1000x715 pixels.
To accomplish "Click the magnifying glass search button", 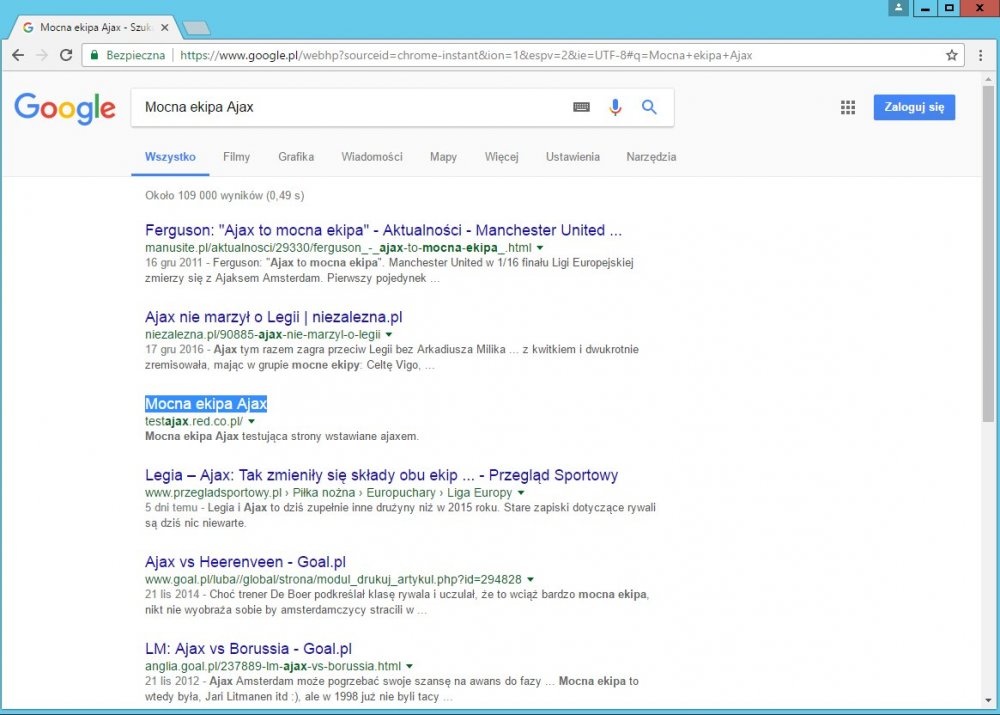I will pos(649,107).
